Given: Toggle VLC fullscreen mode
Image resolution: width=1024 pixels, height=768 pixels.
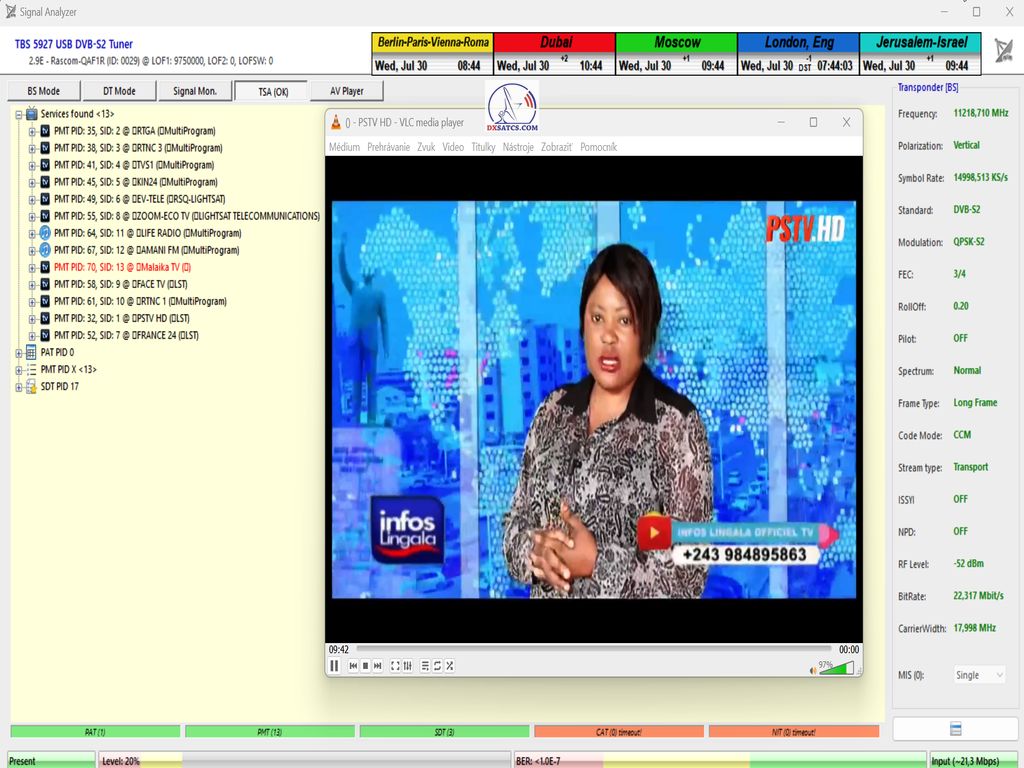Looking at the screenshot, I should tap(395, 666).
